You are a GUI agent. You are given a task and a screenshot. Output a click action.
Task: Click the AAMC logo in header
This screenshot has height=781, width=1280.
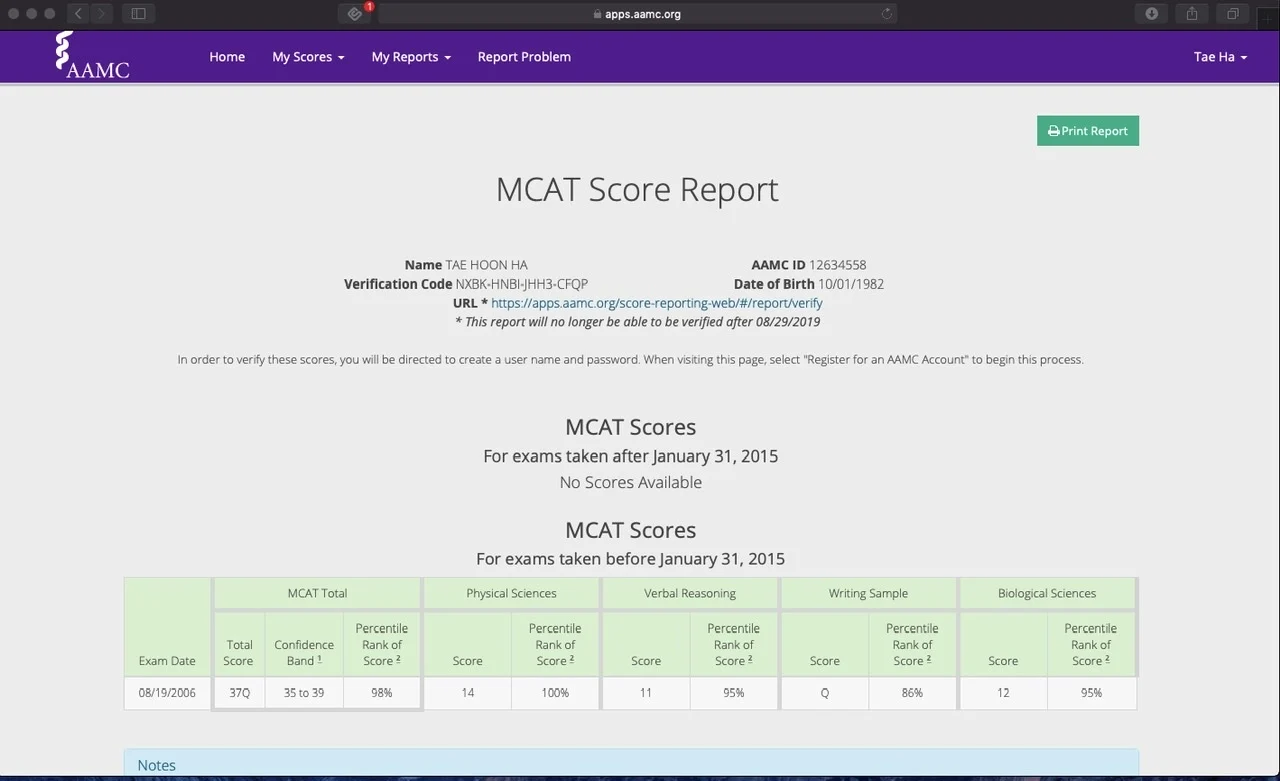92,55
